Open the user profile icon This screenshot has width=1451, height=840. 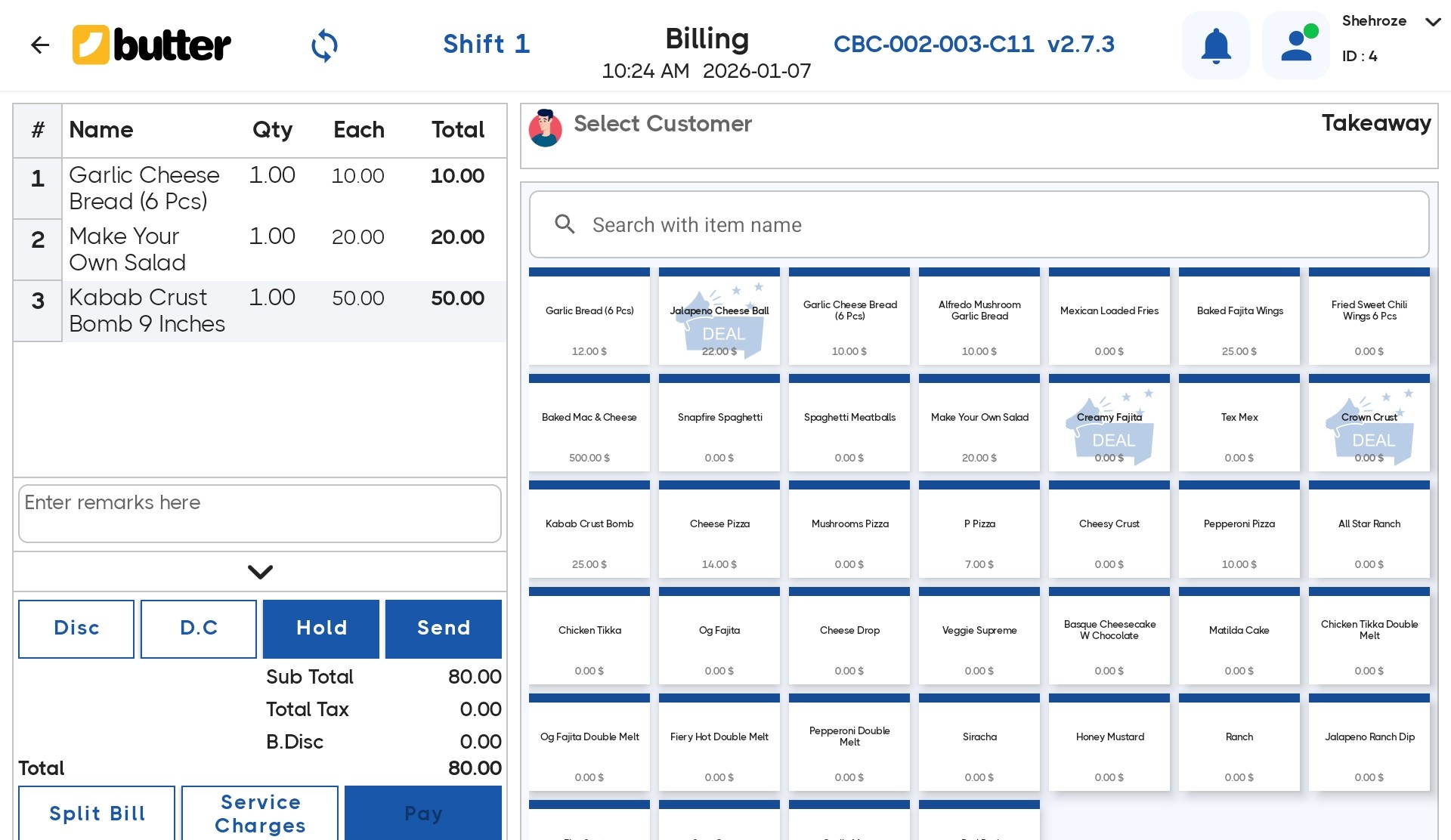point(1296,45)
